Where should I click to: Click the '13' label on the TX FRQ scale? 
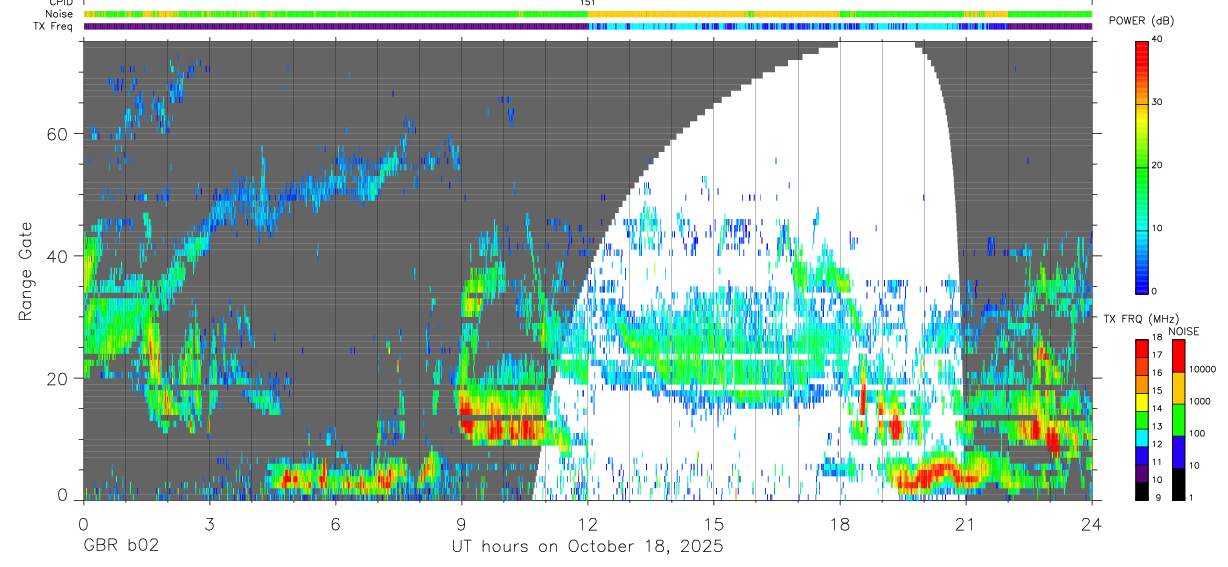(1158, 427)
